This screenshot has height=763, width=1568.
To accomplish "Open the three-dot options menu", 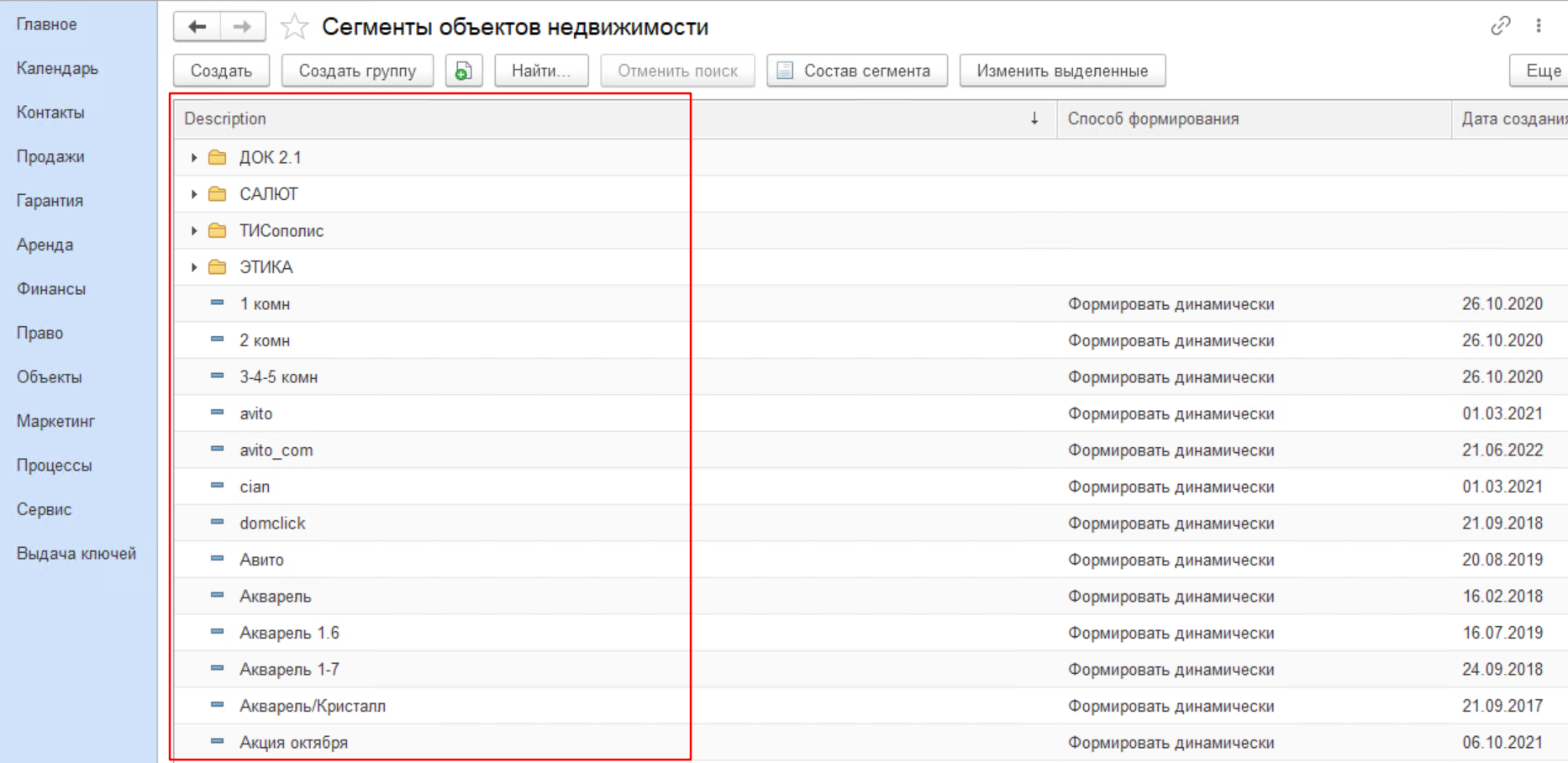I will (x=1539, y=26).
